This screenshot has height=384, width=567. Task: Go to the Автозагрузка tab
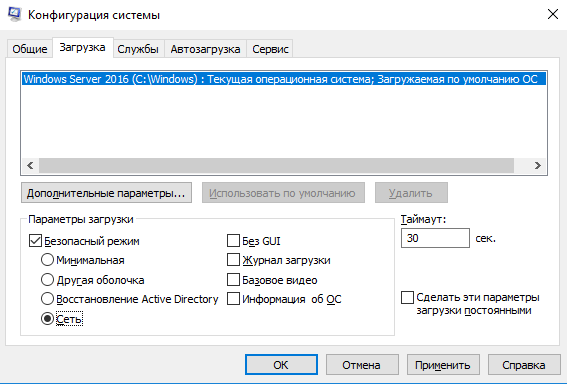pyautogui.click(x=205, y=49)
